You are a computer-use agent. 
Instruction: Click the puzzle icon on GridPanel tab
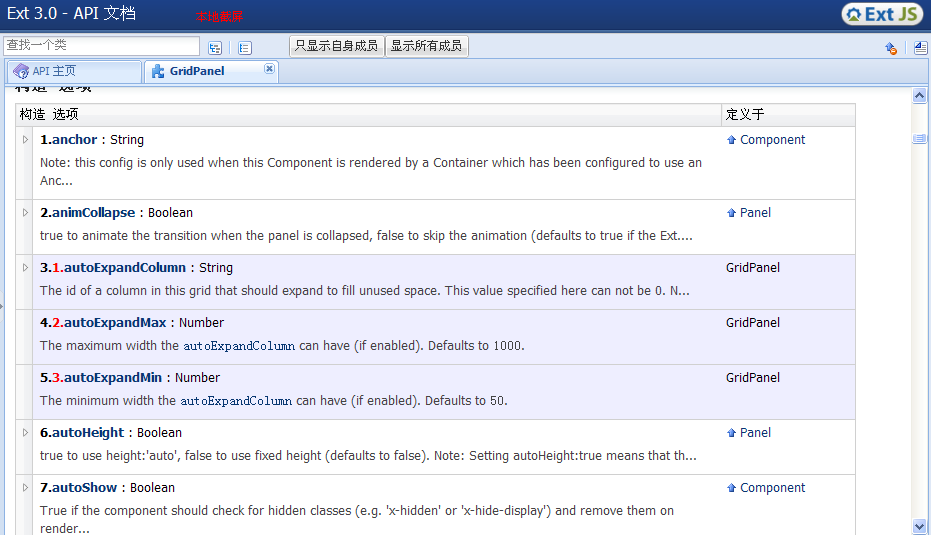tap(158, 71)
